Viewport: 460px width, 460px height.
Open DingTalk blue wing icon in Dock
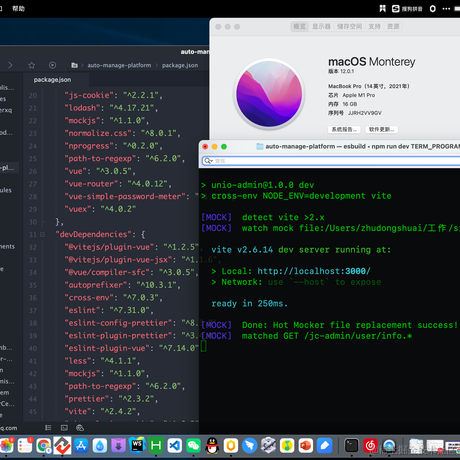[x=249, y=446]
